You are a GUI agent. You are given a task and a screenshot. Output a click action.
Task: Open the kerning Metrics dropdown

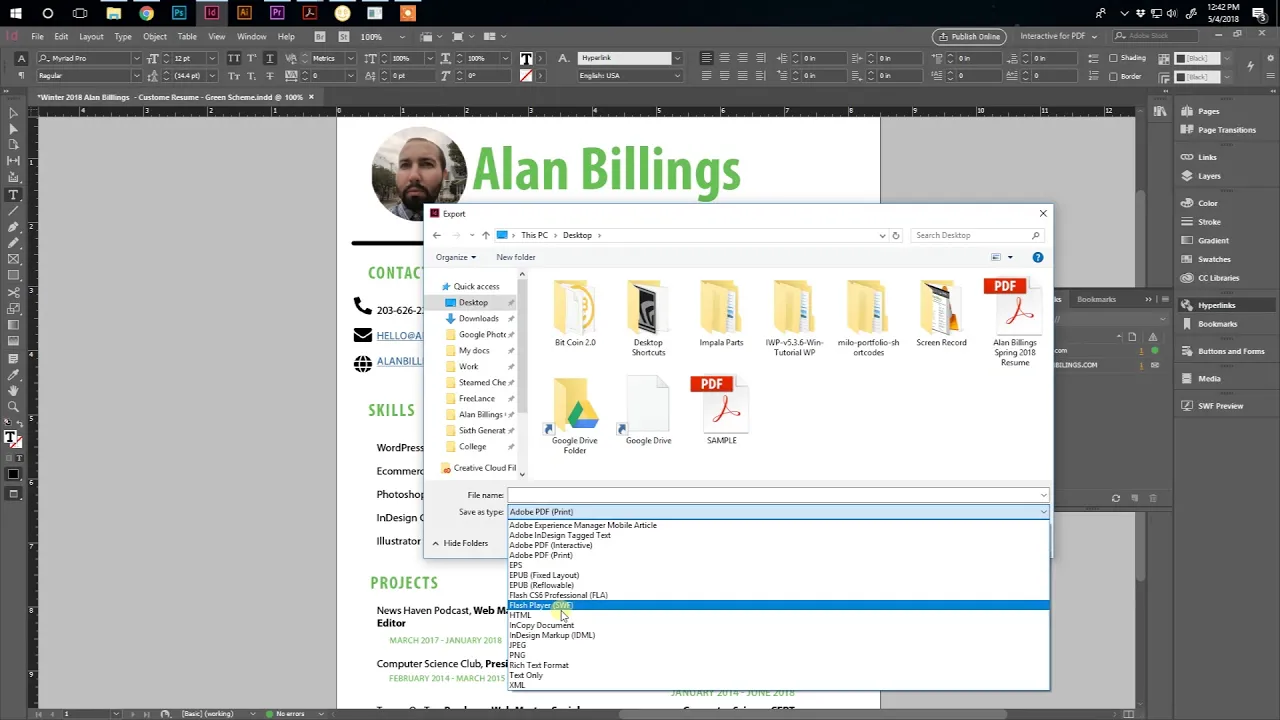(x=352, y=58)
